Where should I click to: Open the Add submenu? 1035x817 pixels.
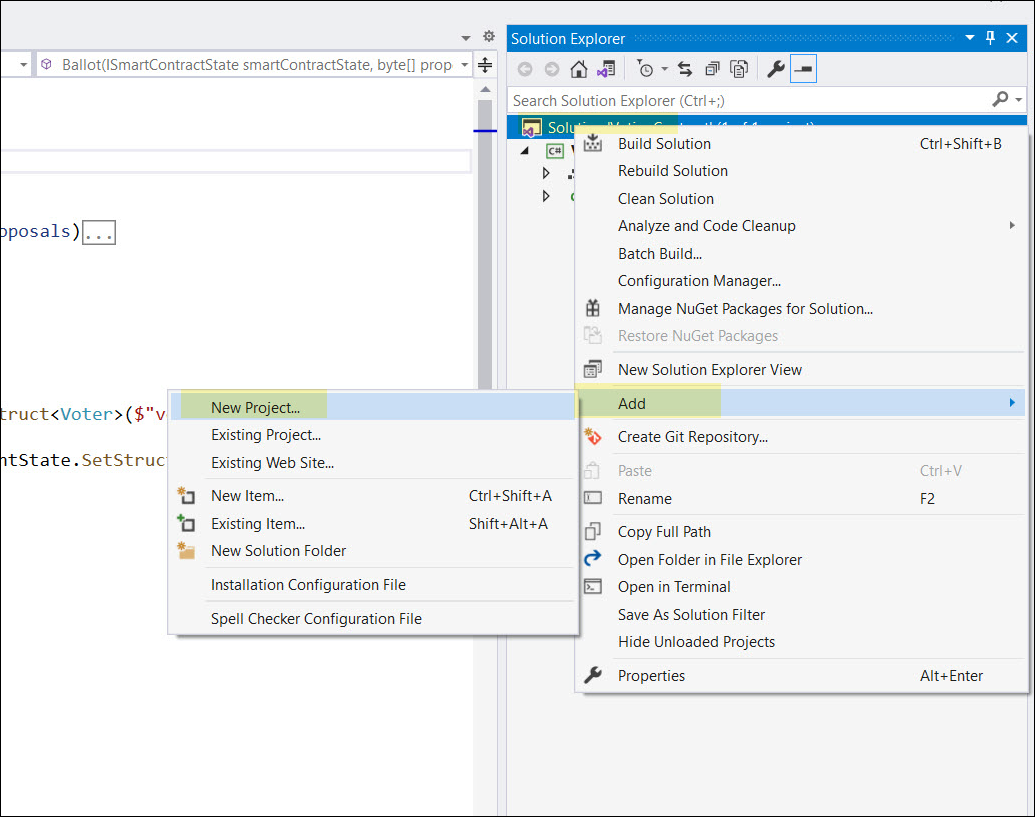click(801, 403)
